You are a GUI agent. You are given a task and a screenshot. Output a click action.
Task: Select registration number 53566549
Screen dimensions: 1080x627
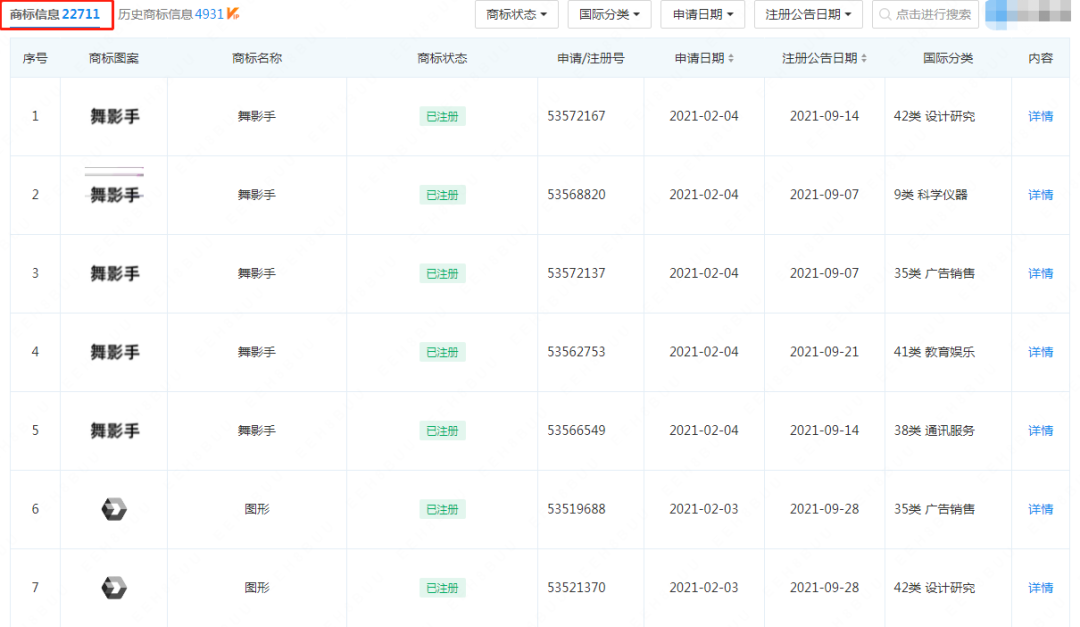click(577, 431)
